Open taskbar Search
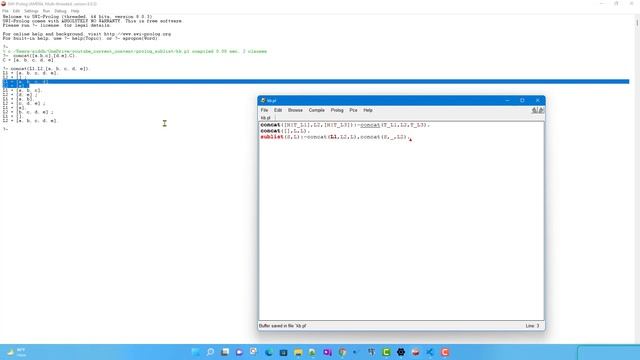The image size is (640, 360). click(x=210, y=352)
